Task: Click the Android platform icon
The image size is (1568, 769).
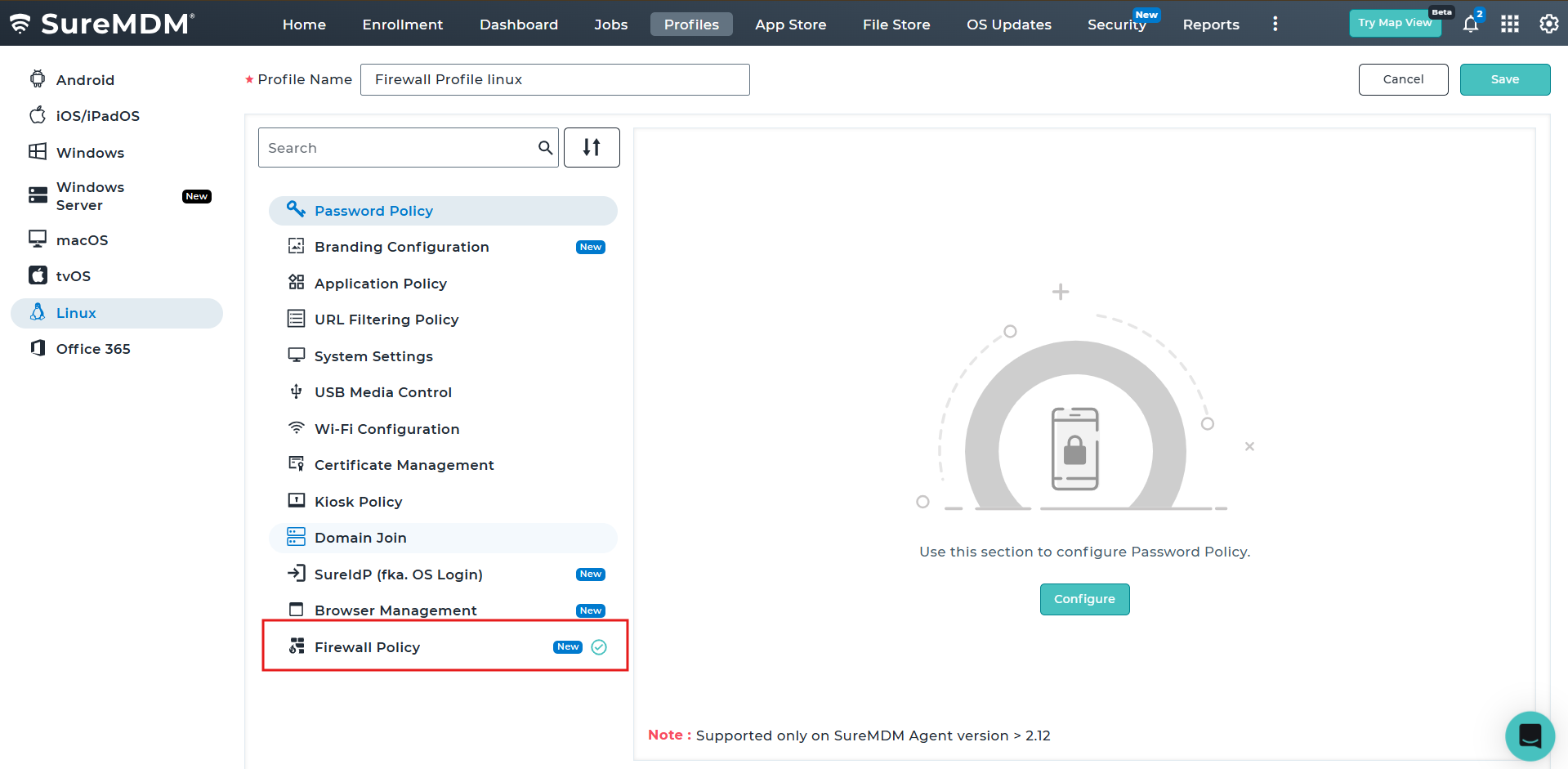Action: (38, 79)
